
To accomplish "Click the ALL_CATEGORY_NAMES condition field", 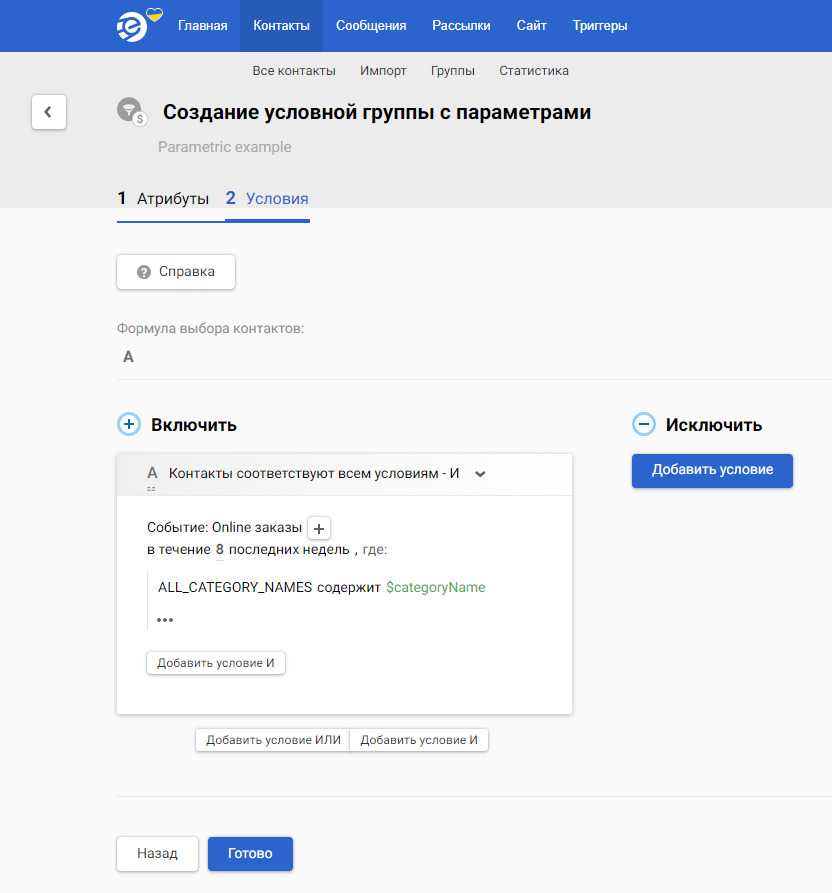I will pos(235,587).
